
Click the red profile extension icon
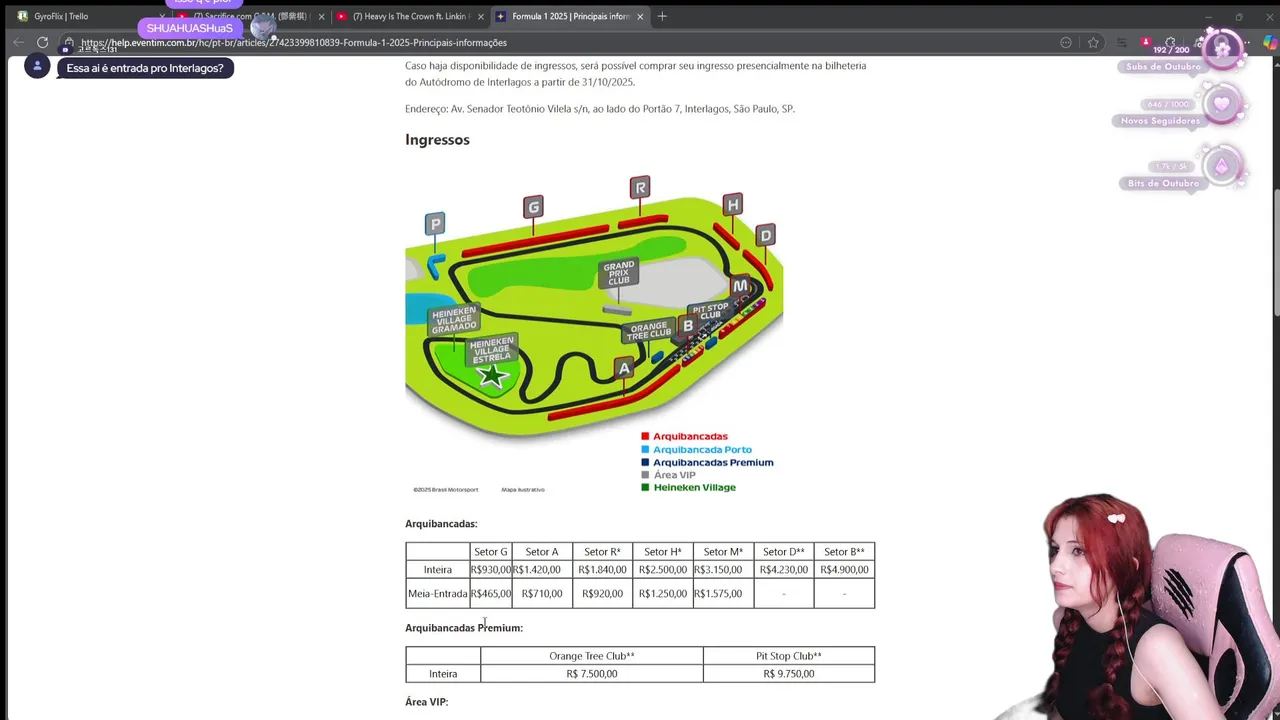pyautogui.click(x=1146, y=42)
